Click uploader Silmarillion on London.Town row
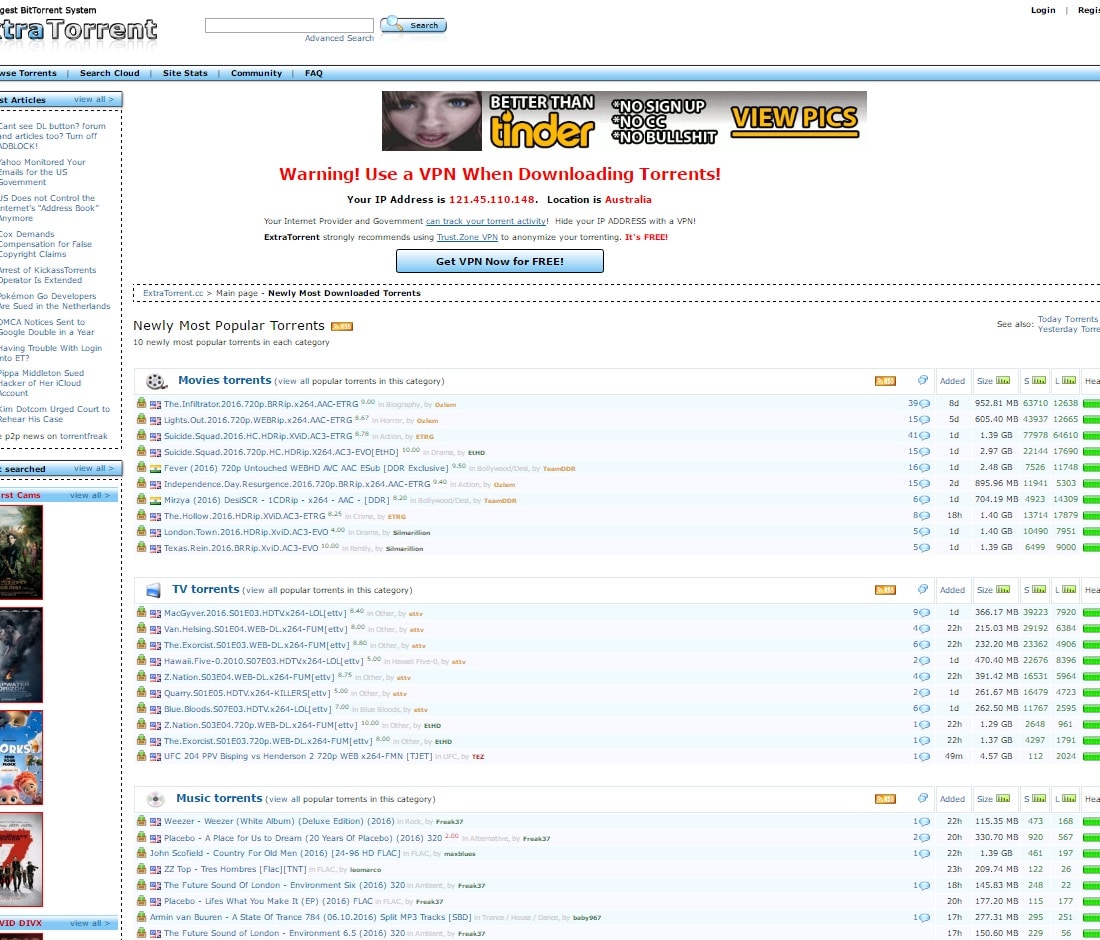1100x940 pixels. click(411, 533)
